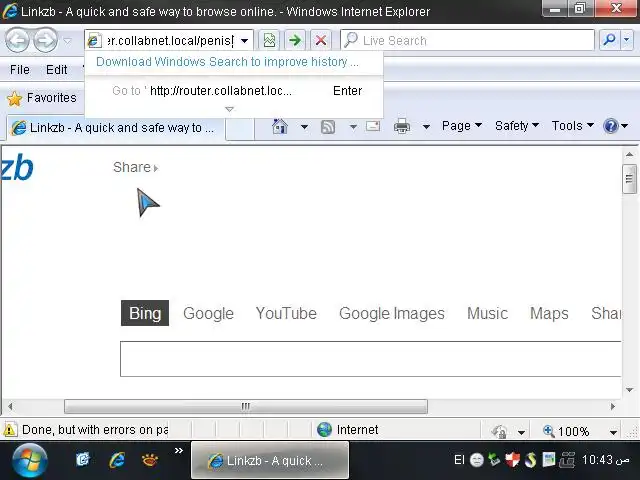Image resolution: width=640 pixels, height=480 pixels.
Task: Click the Linkzb logo
Action: click(17, 168)
